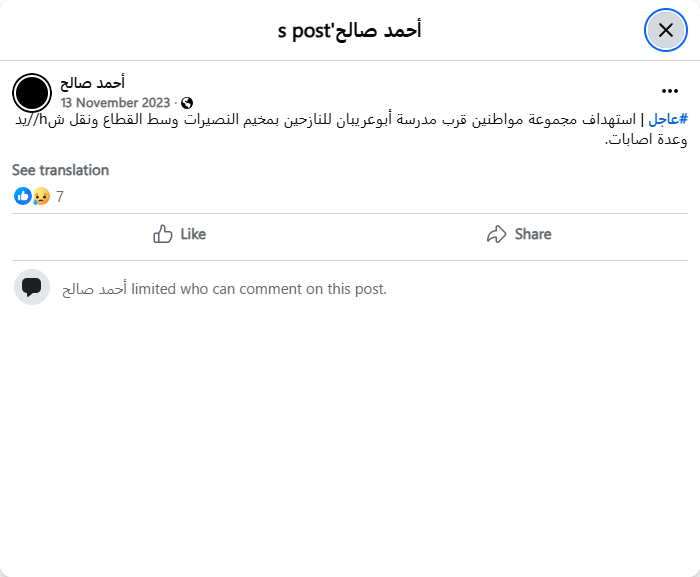Close the post dialog with X
700x577 pixels.
point(666,30)
